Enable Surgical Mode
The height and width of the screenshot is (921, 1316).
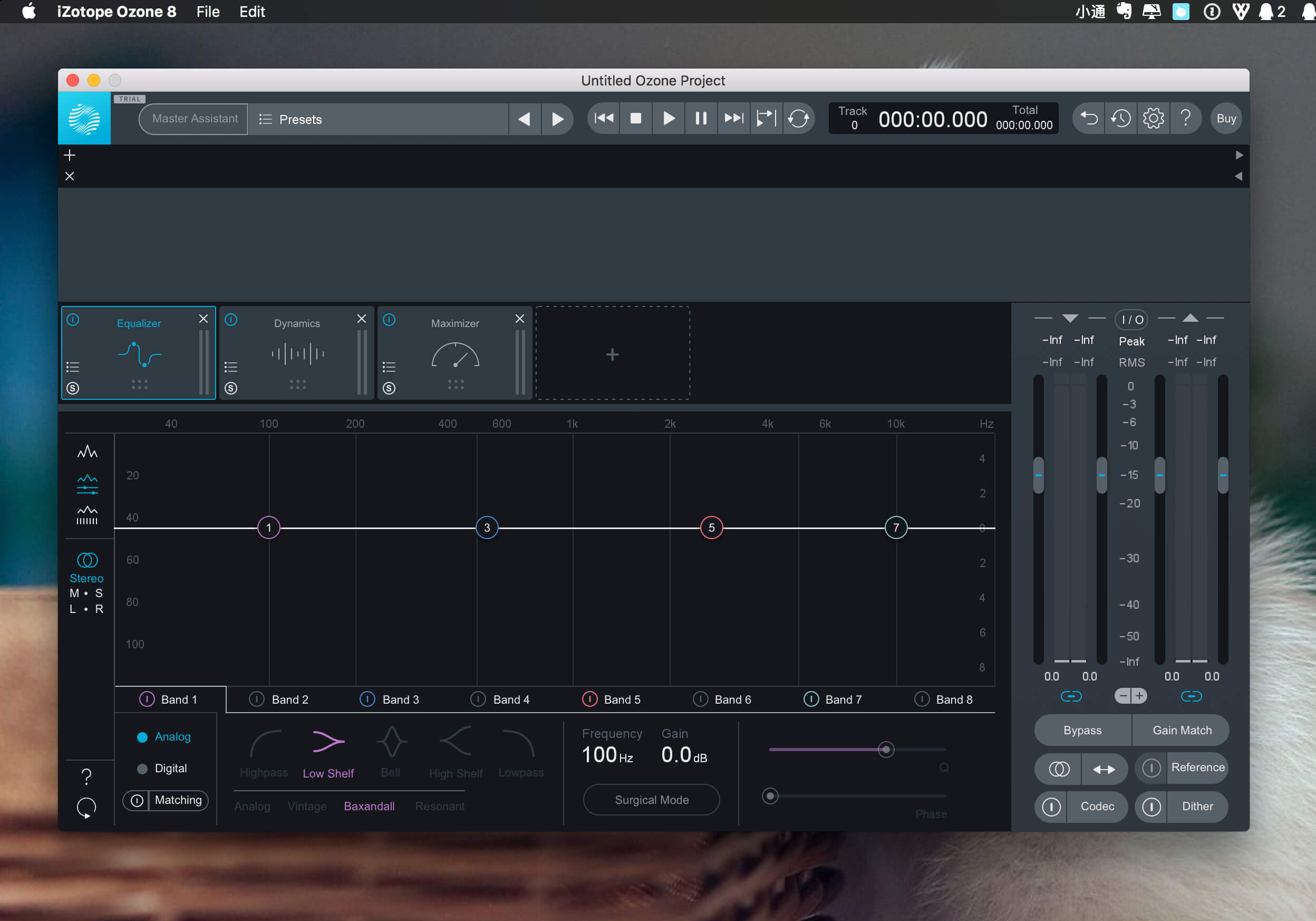tap(652, 800)
